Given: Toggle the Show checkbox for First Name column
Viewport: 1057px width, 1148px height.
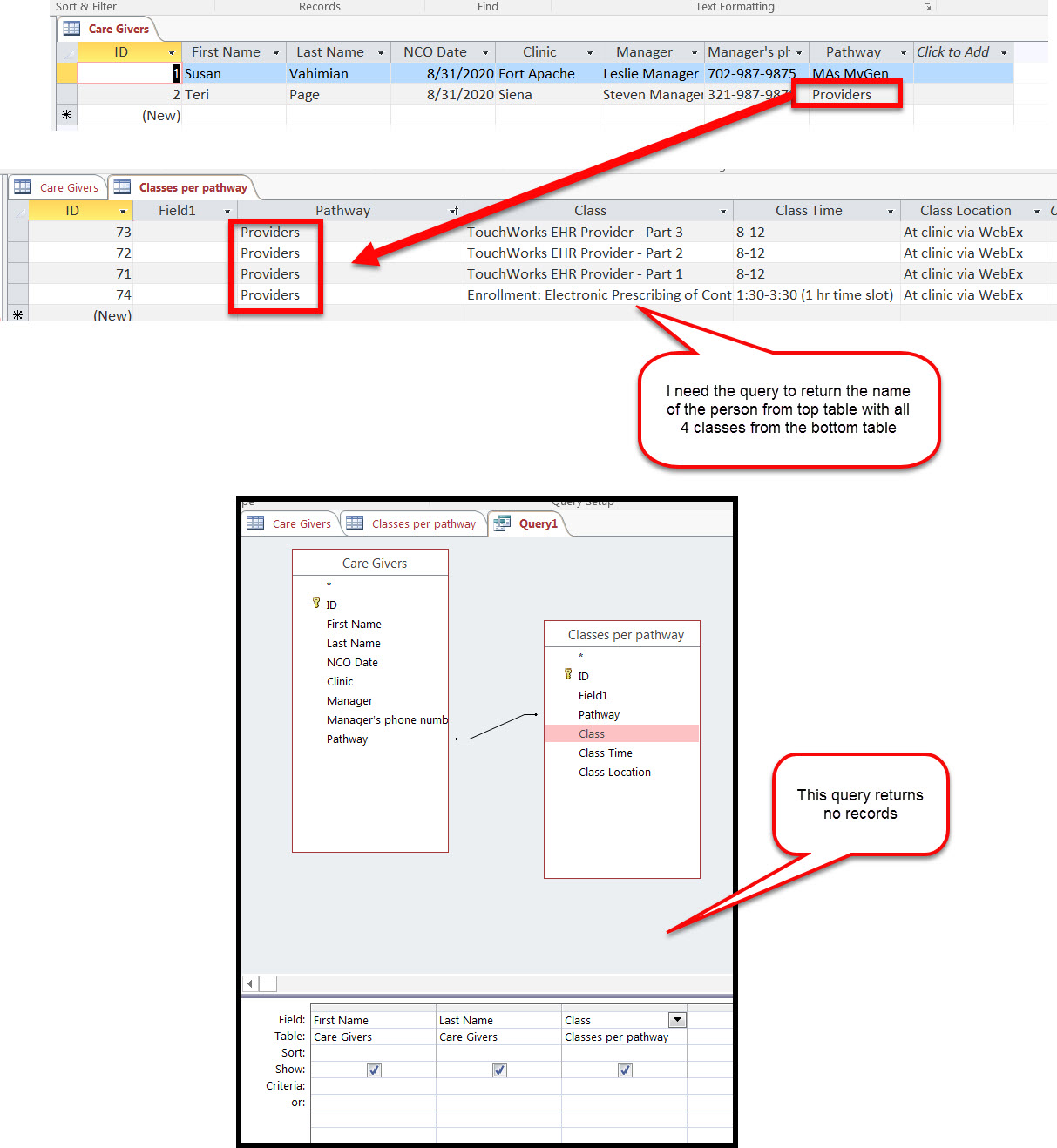Looking at the screenshot, I should tap(373, 1069).
